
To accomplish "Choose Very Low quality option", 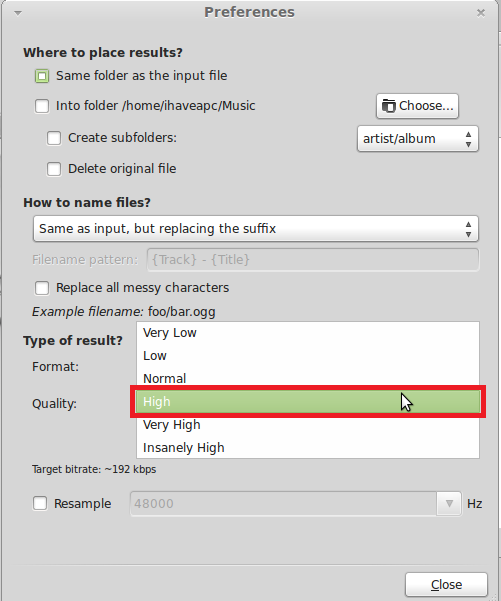I will tap(308, 333).
